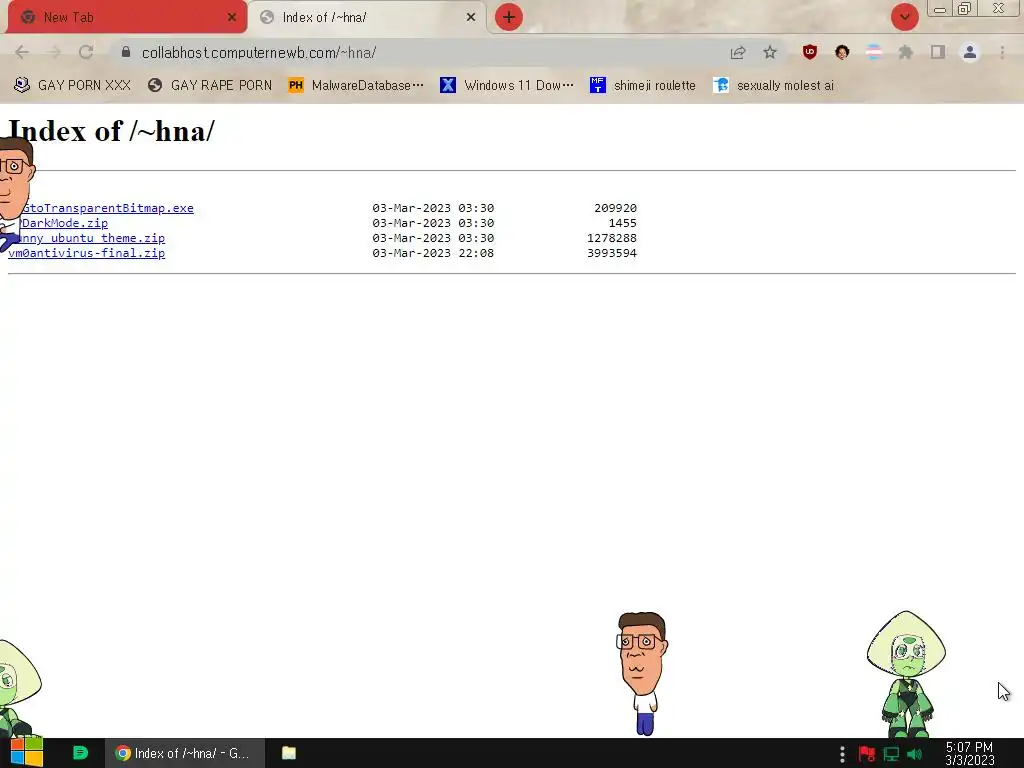Click the Peridot shimeji beside the mouse cursor

point(906,674)
